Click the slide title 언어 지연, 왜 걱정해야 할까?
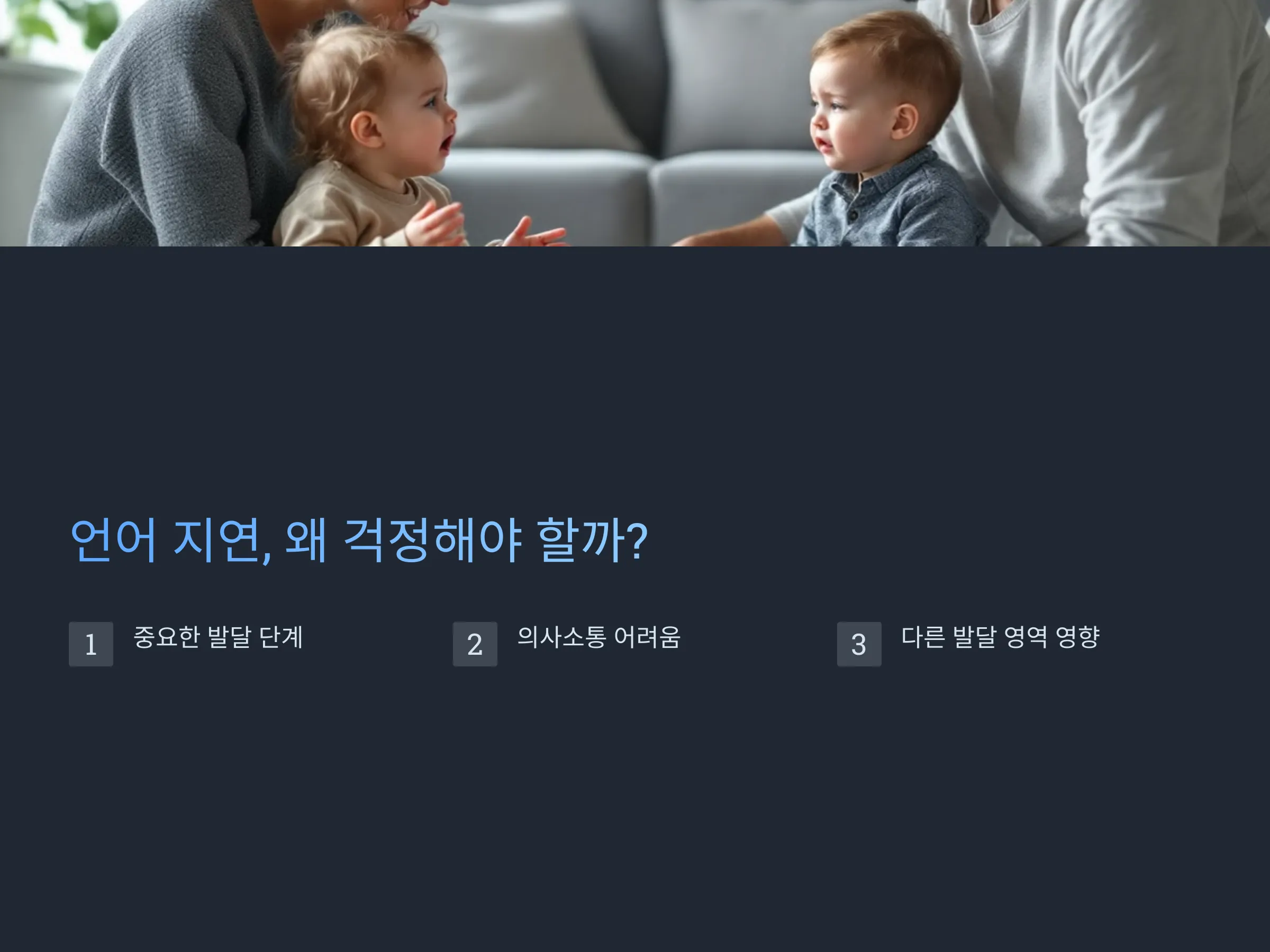 pos(359,540)
